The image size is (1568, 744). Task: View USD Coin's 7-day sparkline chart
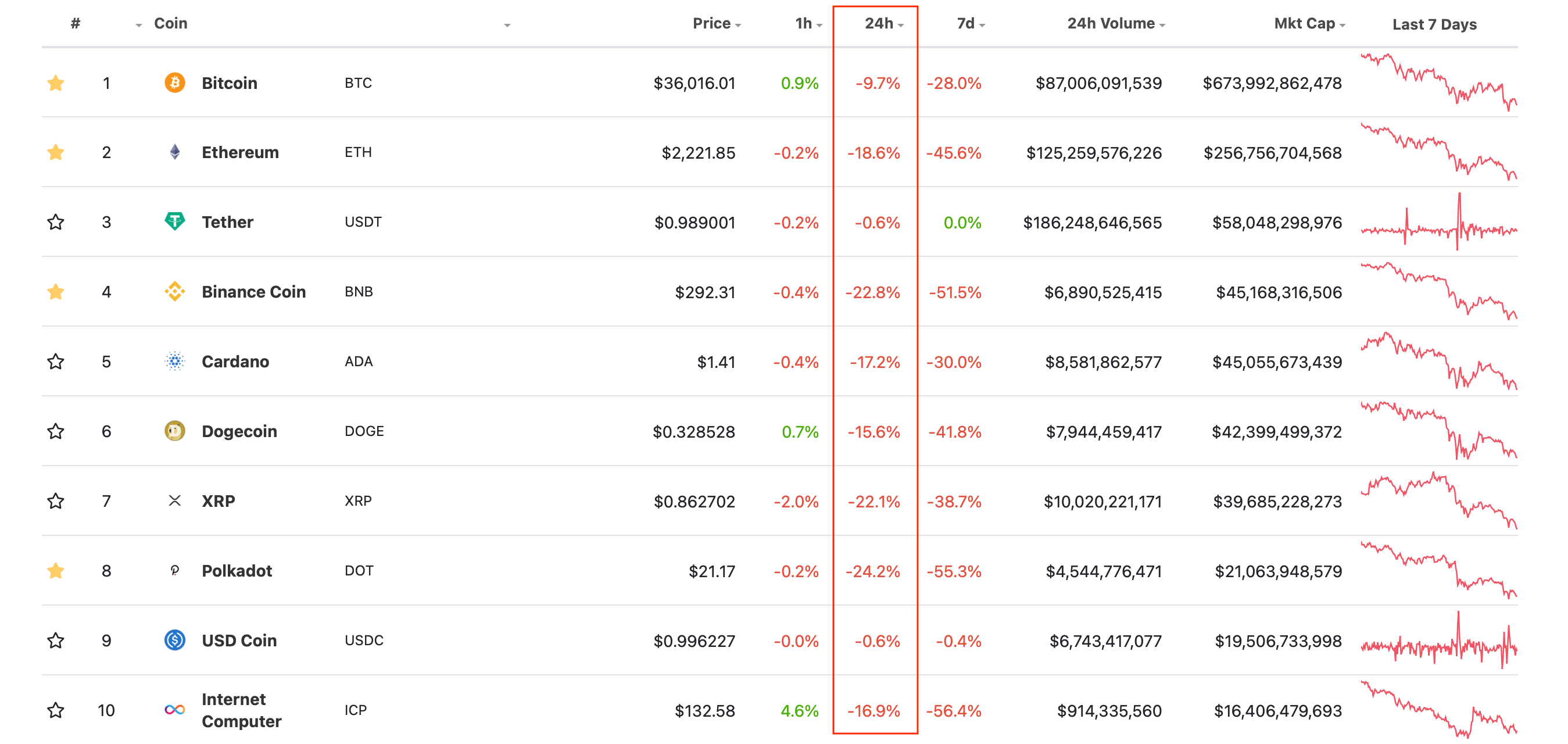[x=1438, y=640]
